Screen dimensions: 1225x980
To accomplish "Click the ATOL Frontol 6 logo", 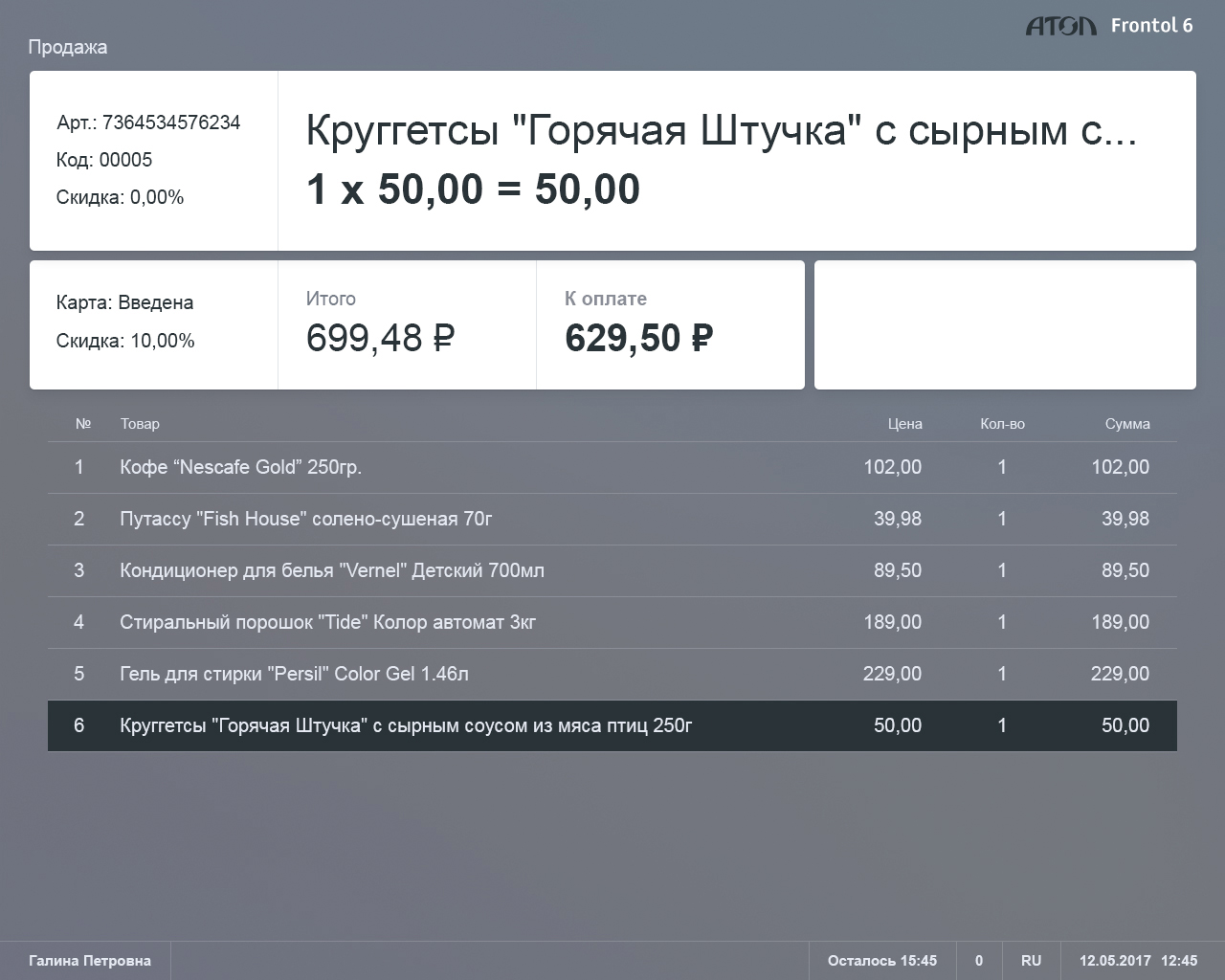I will pos(1109,26).
